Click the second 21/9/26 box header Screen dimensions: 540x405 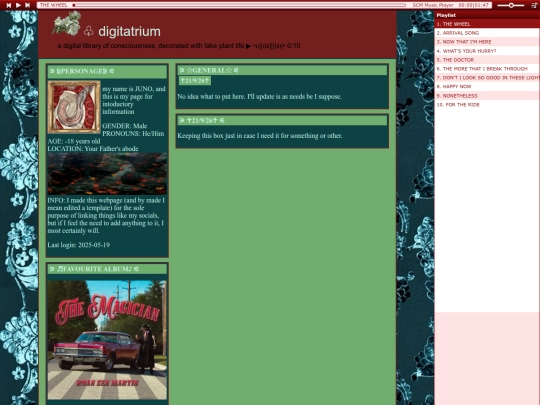tap(282, 120)
